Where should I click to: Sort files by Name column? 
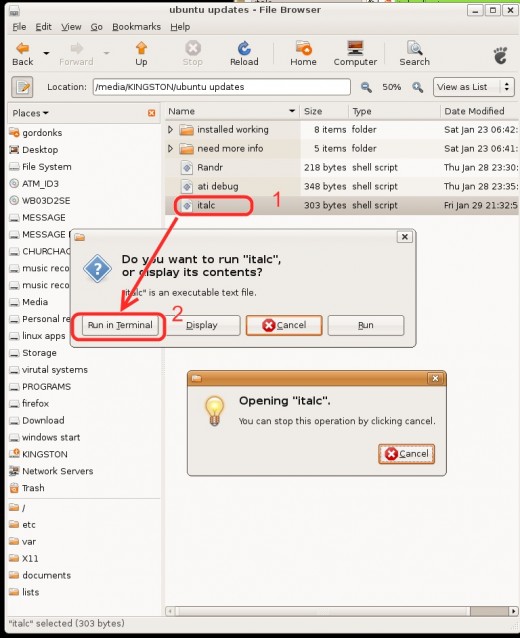coord(232,111)
